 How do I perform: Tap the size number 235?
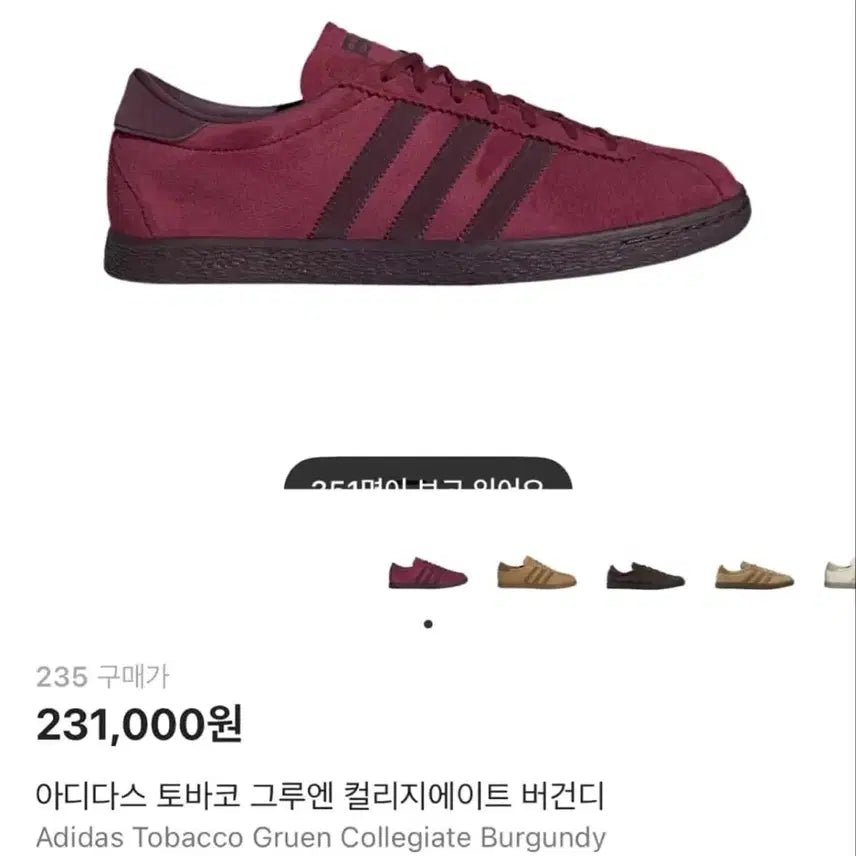click(62, 677)
